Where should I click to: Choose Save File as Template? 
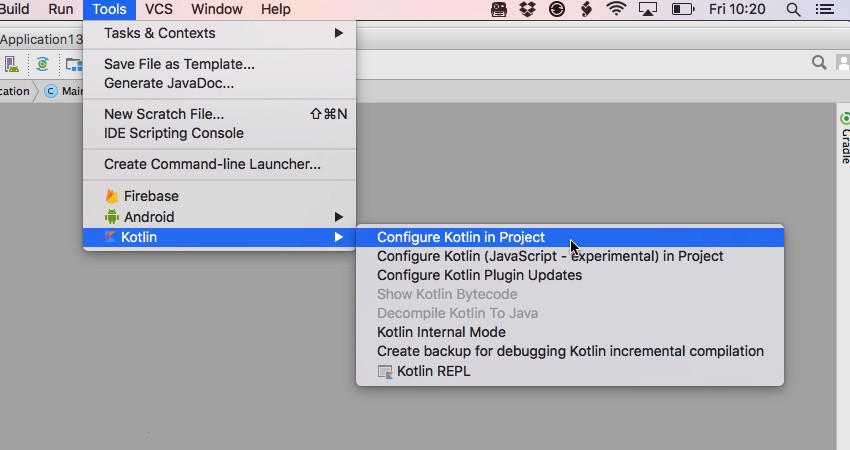[219, 64]
